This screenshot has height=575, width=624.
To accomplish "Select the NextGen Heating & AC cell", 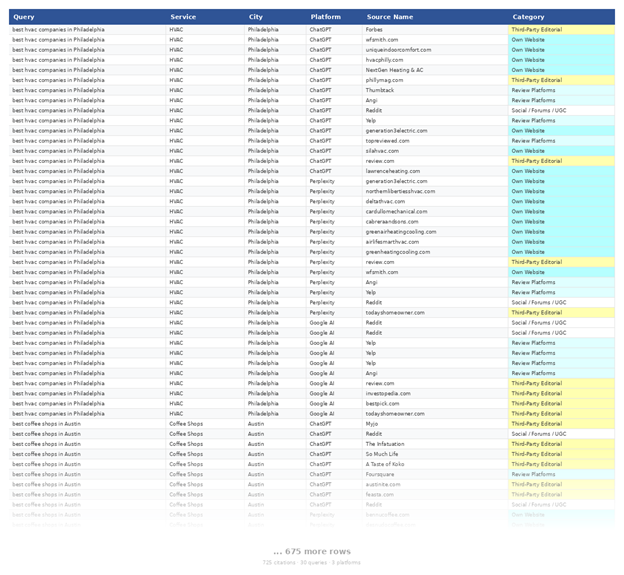I will pyautogui.click(x=435, y=70).
